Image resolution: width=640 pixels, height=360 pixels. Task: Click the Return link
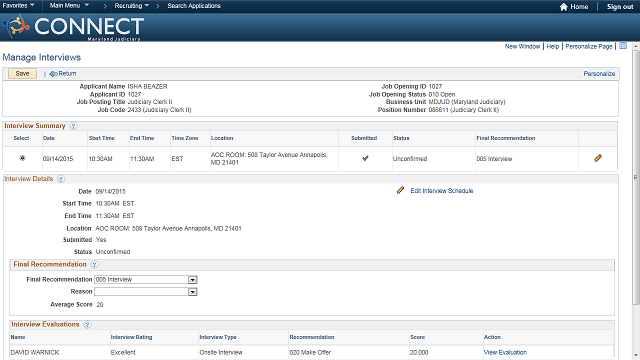click(x=67, y=74)
